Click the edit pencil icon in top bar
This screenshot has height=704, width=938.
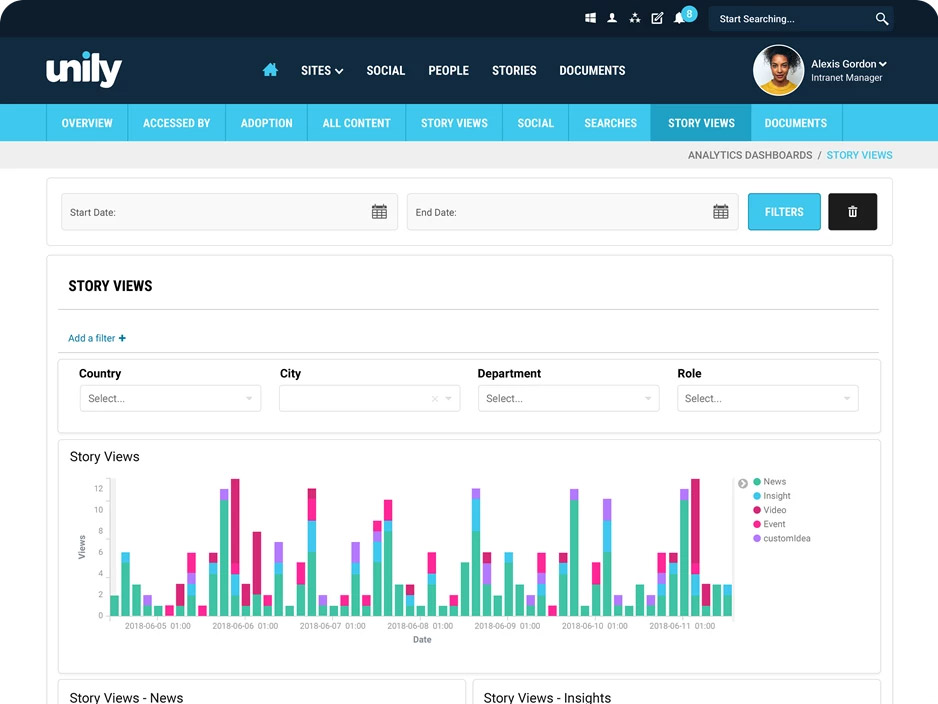pos(657,18)
